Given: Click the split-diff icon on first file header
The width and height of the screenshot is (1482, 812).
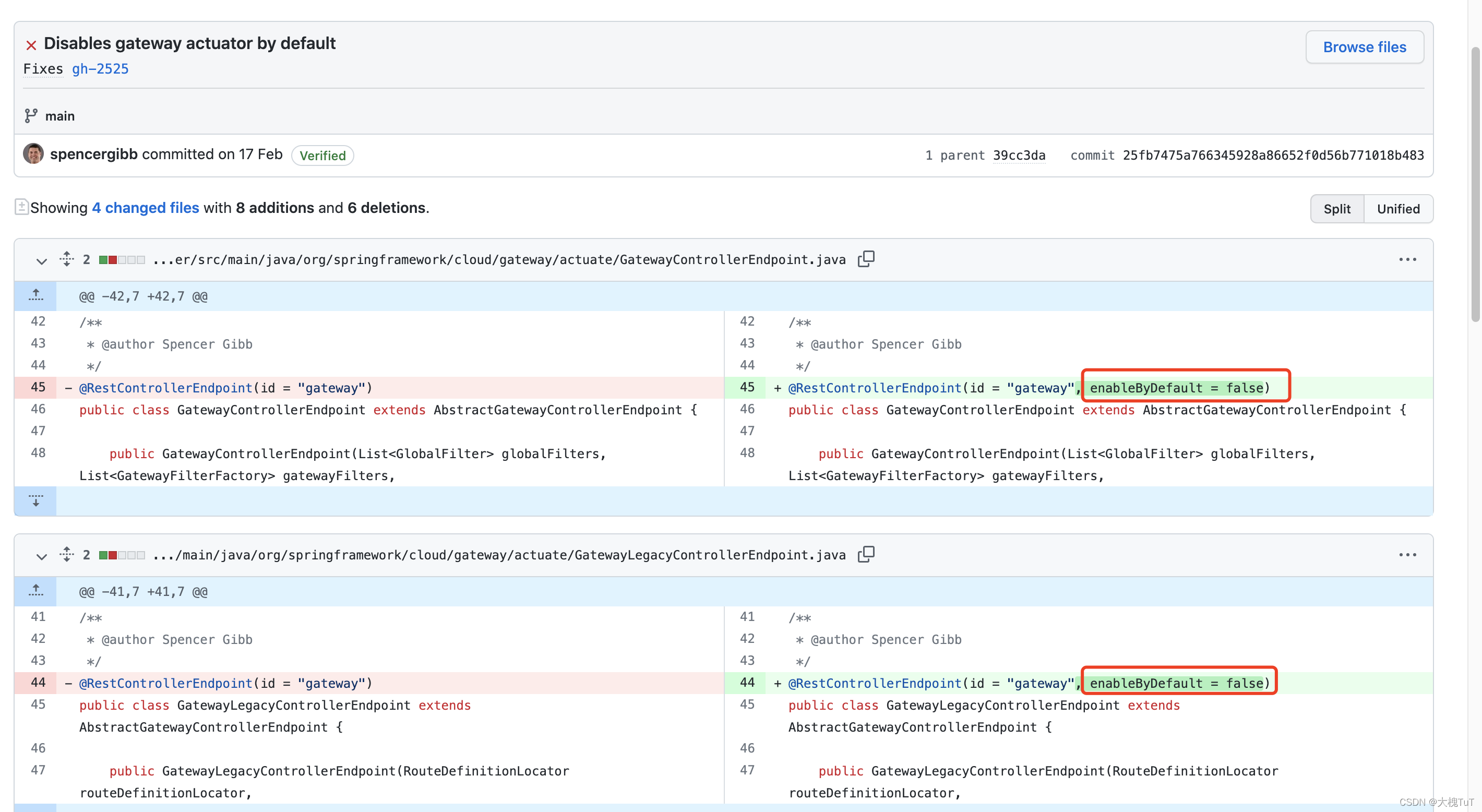Looking at the screenshot, I should point(66,259).
